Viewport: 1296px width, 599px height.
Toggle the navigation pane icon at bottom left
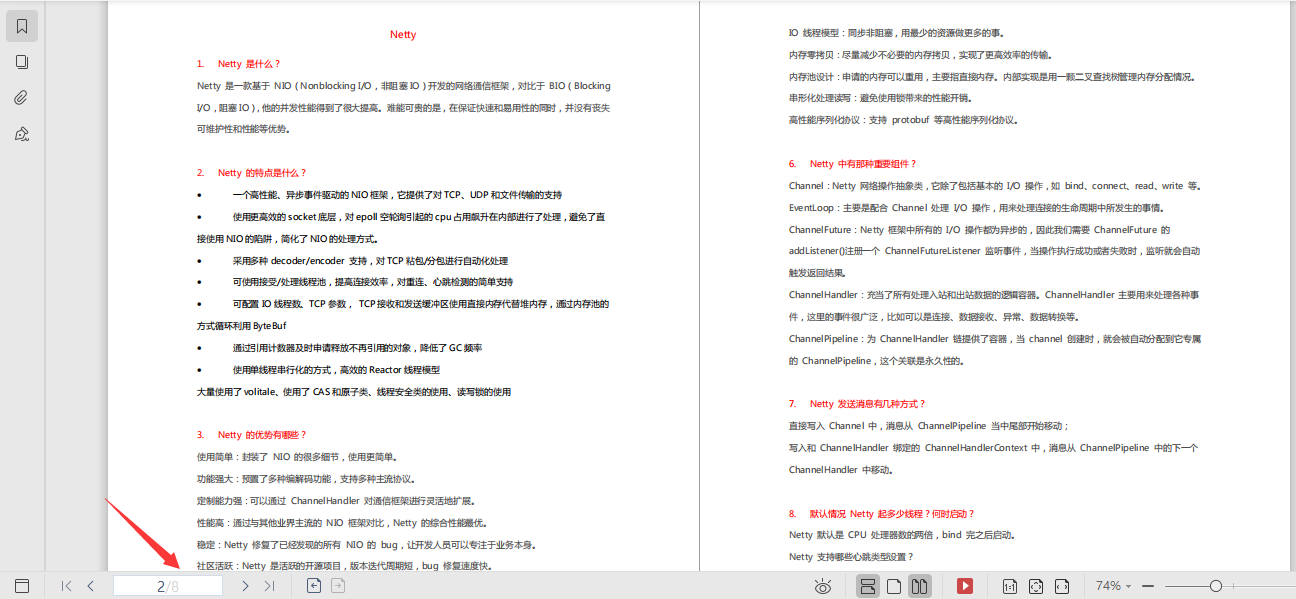(x=22, y=586)
